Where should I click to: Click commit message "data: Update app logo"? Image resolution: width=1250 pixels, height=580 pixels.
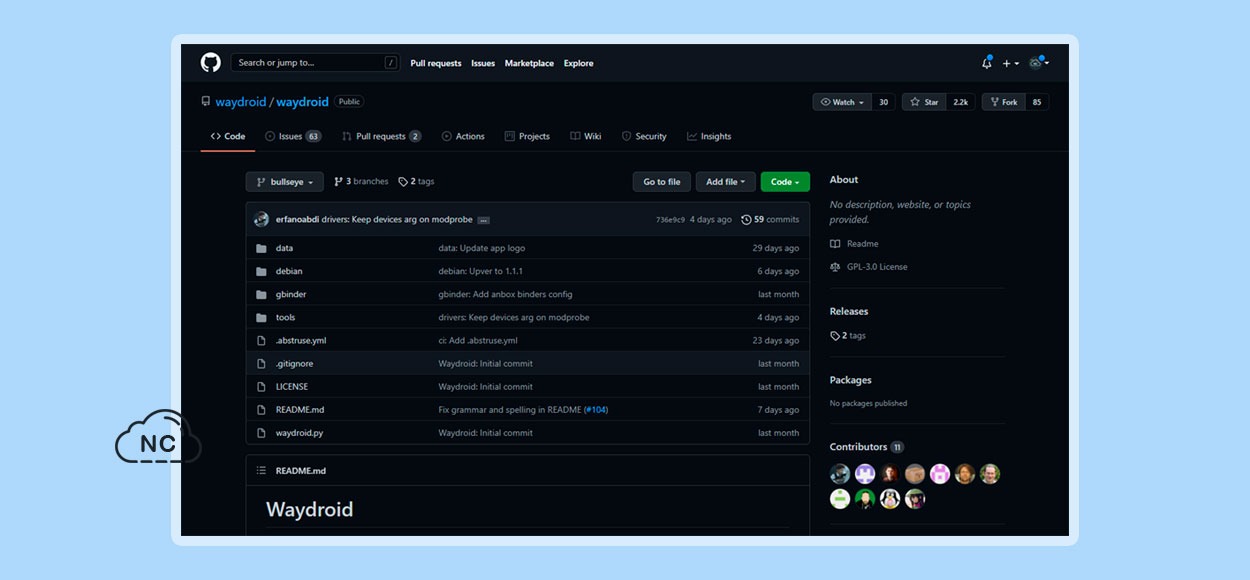coord(482,248)
